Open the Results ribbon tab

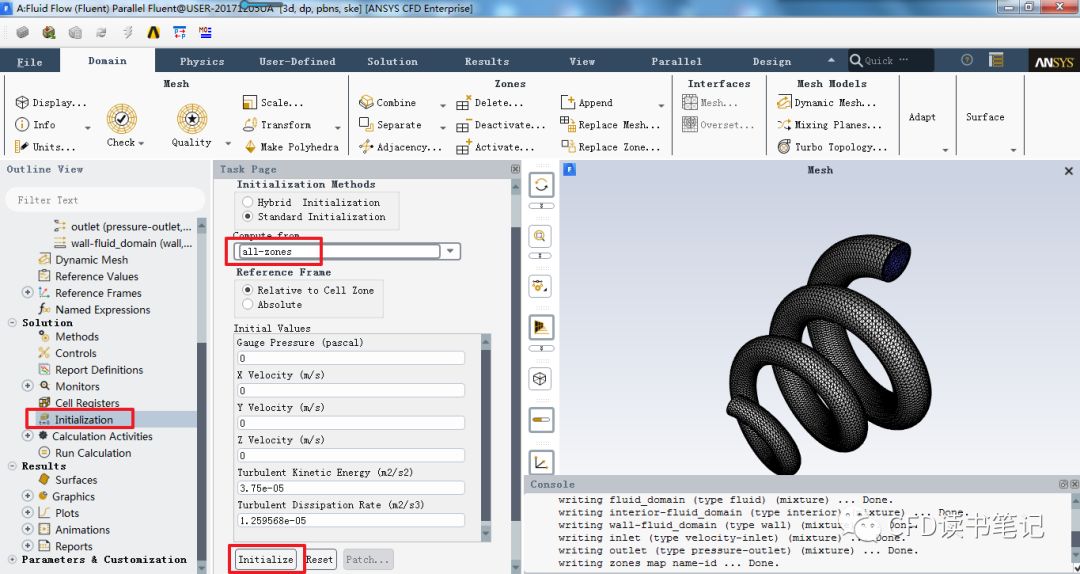click(x=487, y=62)
